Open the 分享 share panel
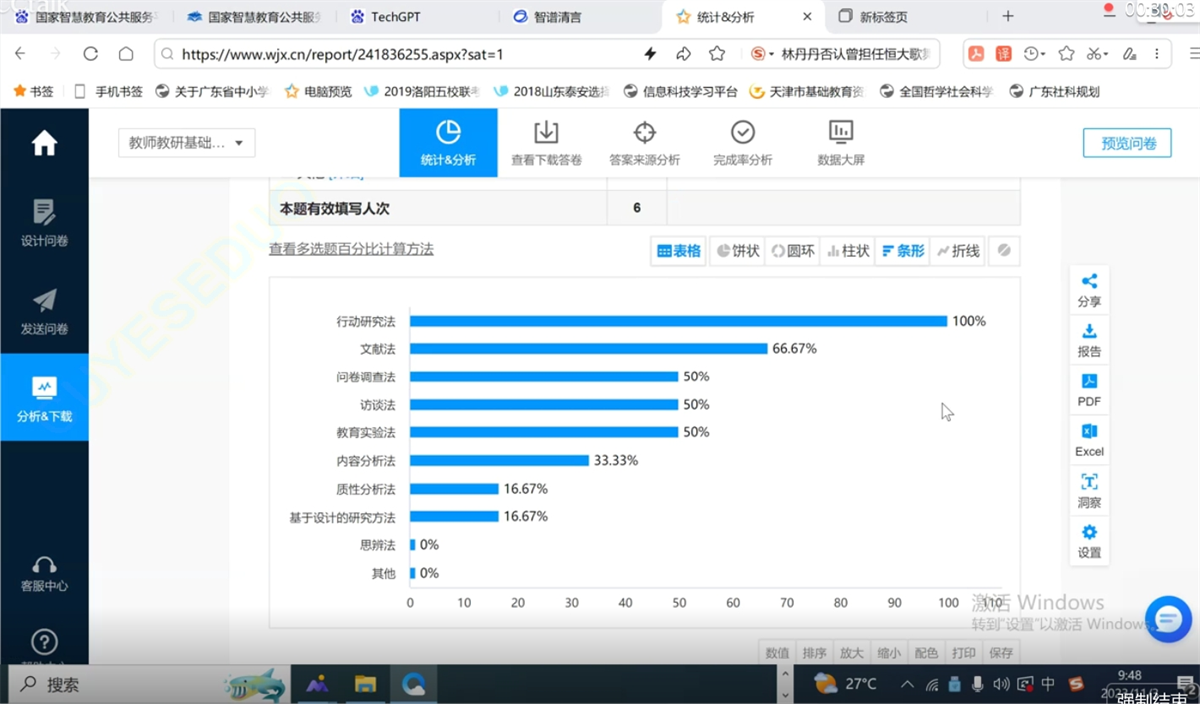Viewport: 1200px width, 704px height. tap(1089, 291)
